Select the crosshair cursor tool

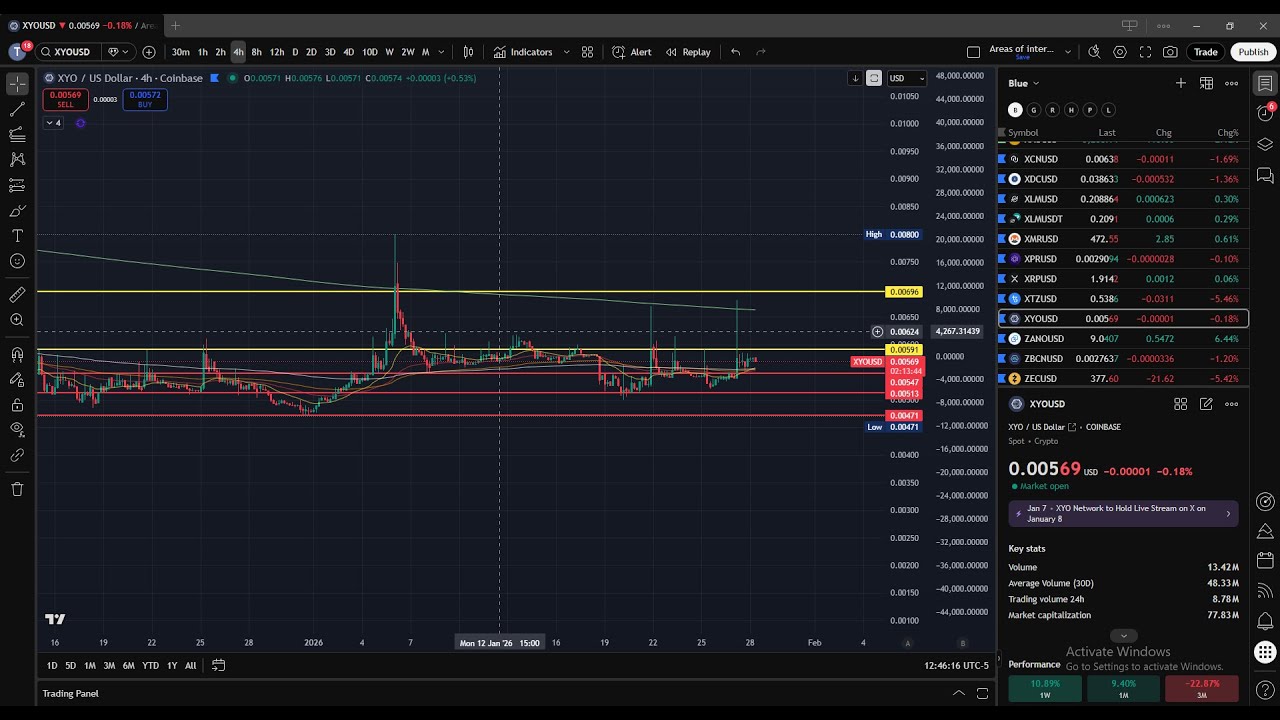[x=17, y=84]
